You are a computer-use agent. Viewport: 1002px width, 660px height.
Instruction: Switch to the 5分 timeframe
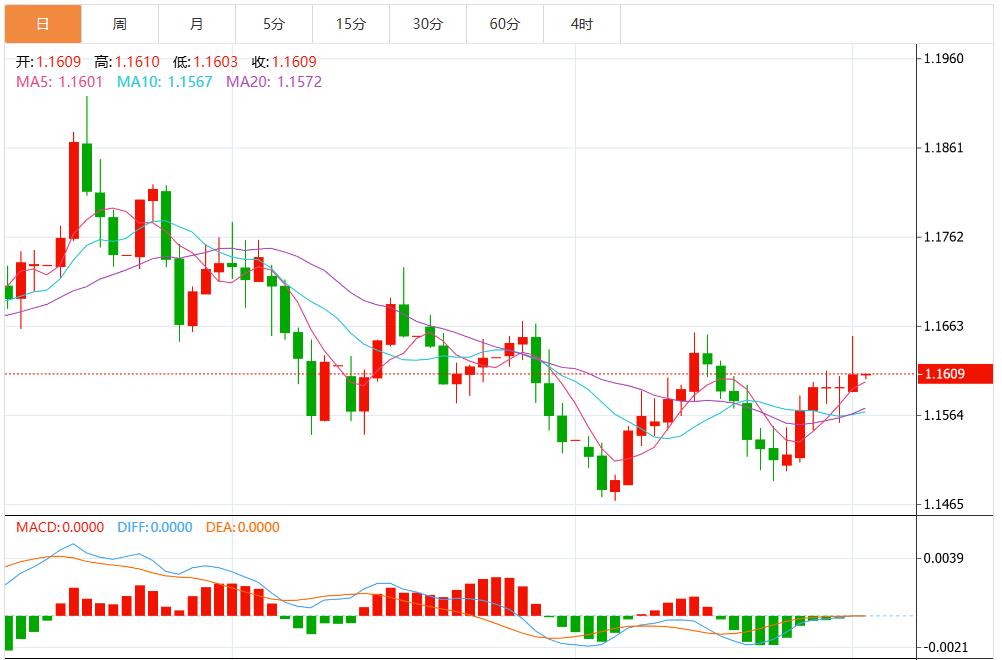tap(273, 24)
